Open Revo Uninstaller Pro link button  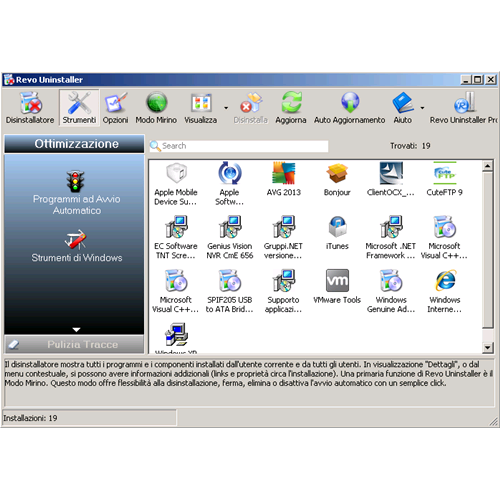[x=463, y=107]
